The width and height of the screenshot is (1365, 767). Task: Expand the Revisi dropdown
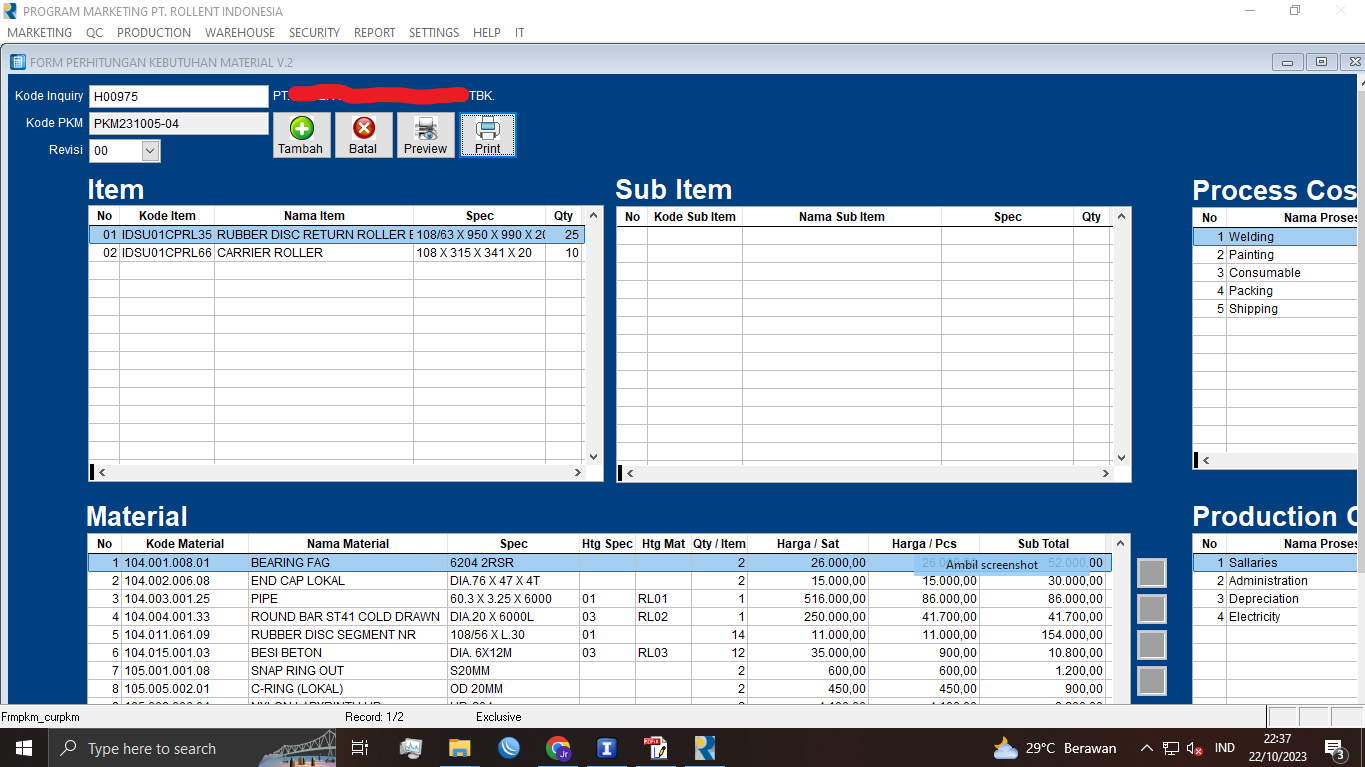[150, 151]
